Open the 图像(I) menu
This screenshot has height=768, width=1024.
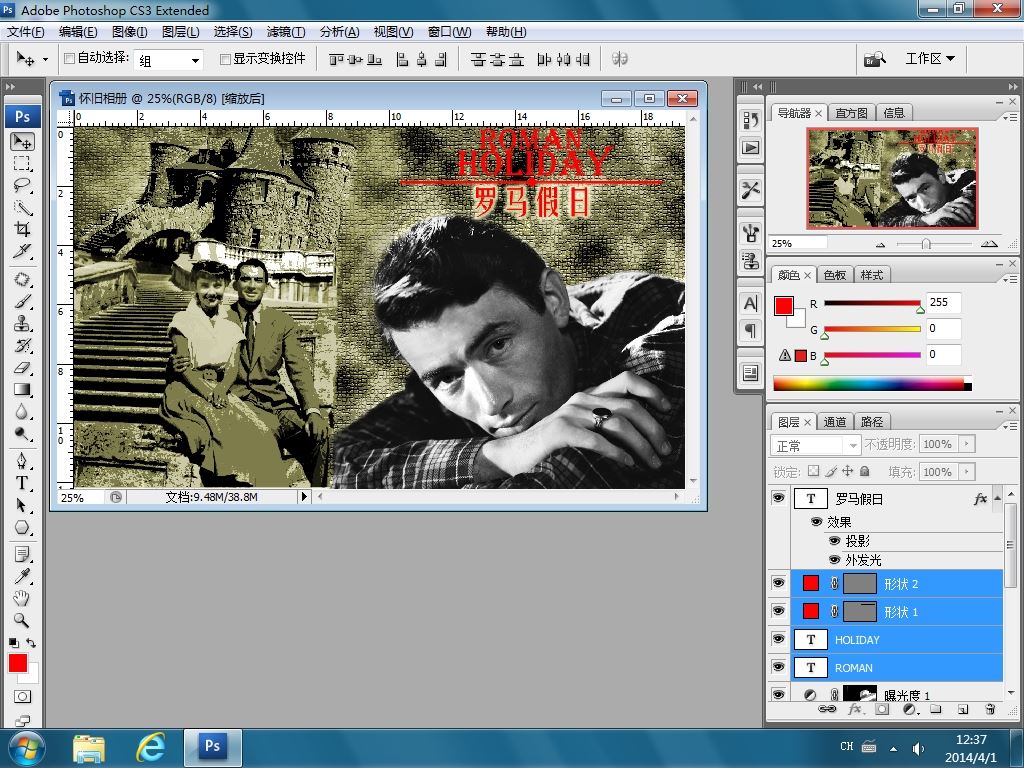(129, 31)
